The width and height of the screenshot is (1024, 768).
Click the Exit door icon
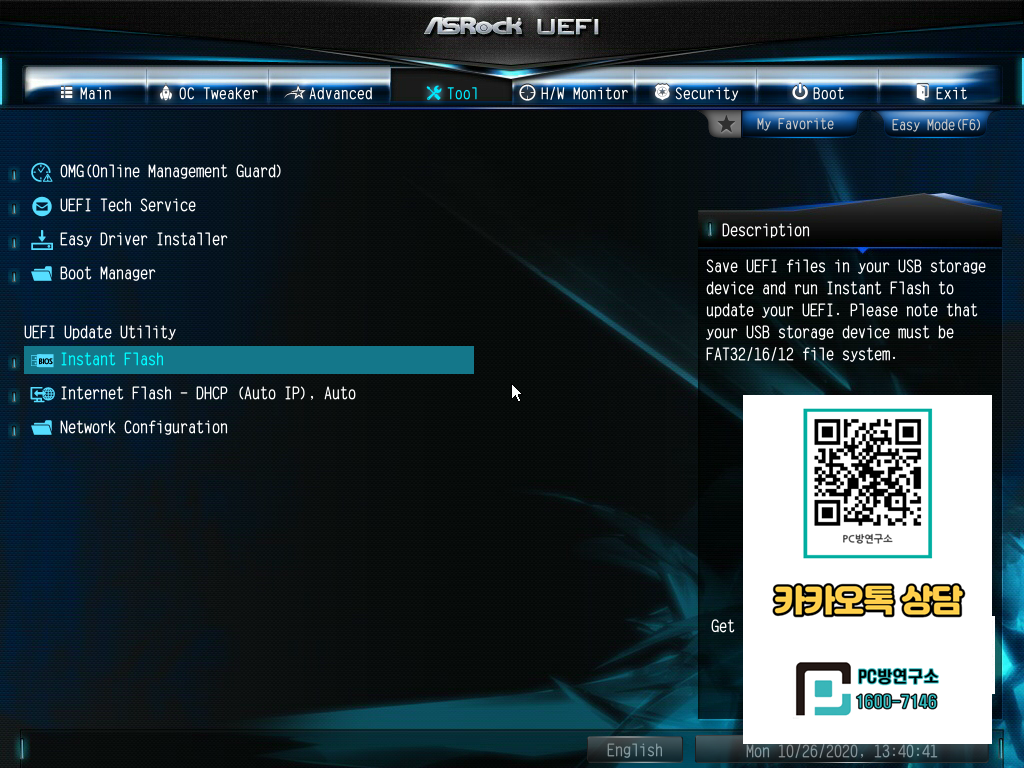click(922, 91)
